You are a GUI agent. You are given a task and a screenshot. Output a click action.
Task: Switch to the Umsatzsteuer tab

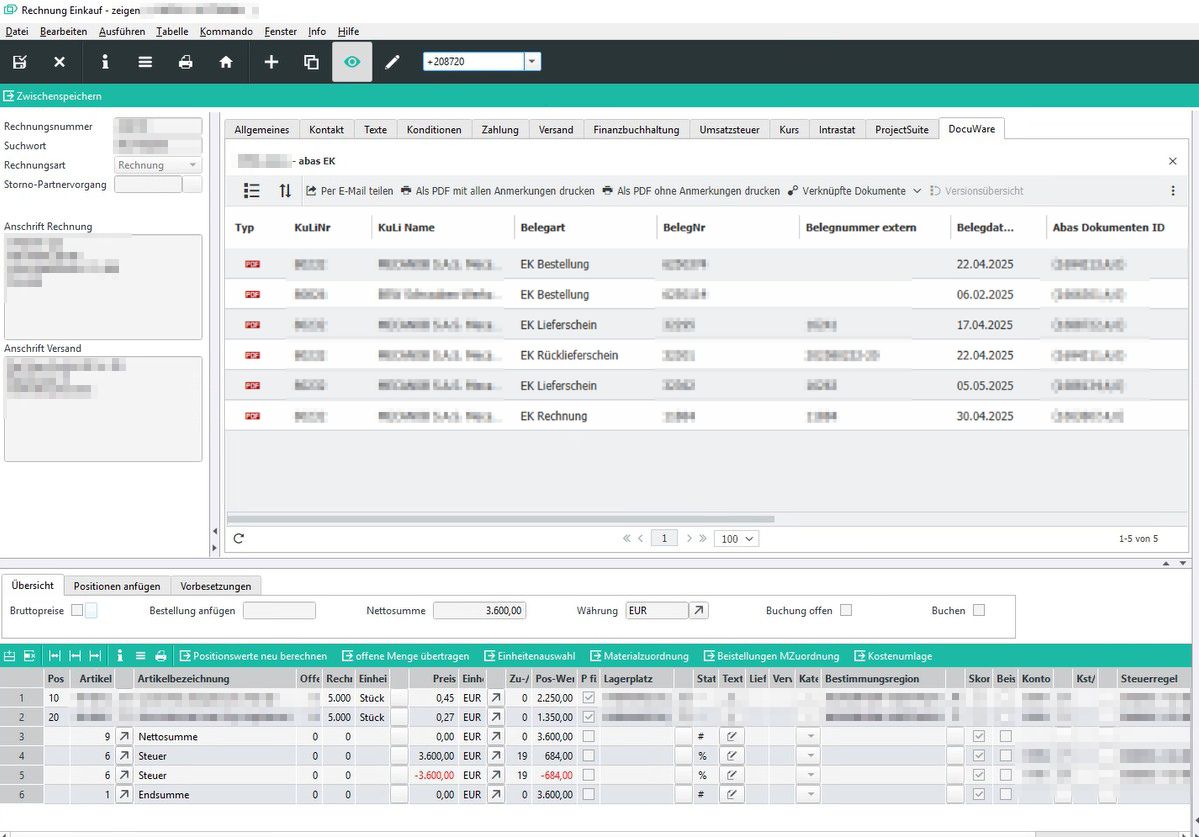tap(729, 129)
